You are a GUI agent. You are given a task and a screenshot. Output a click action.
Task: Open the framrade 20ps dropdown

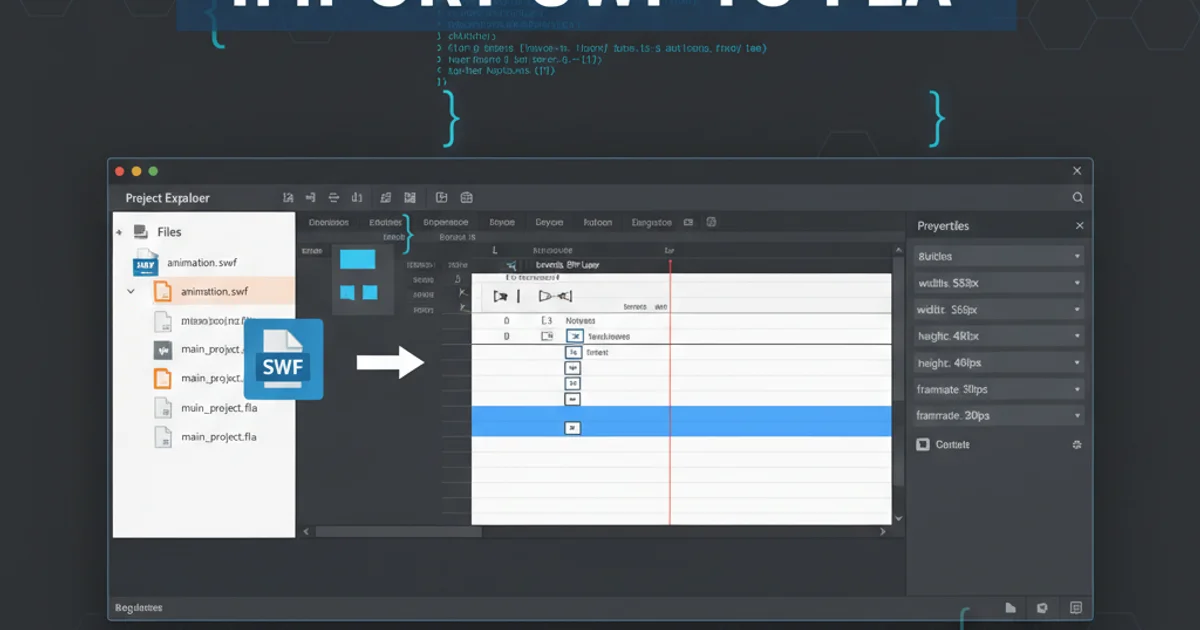[x=997, y=415]
